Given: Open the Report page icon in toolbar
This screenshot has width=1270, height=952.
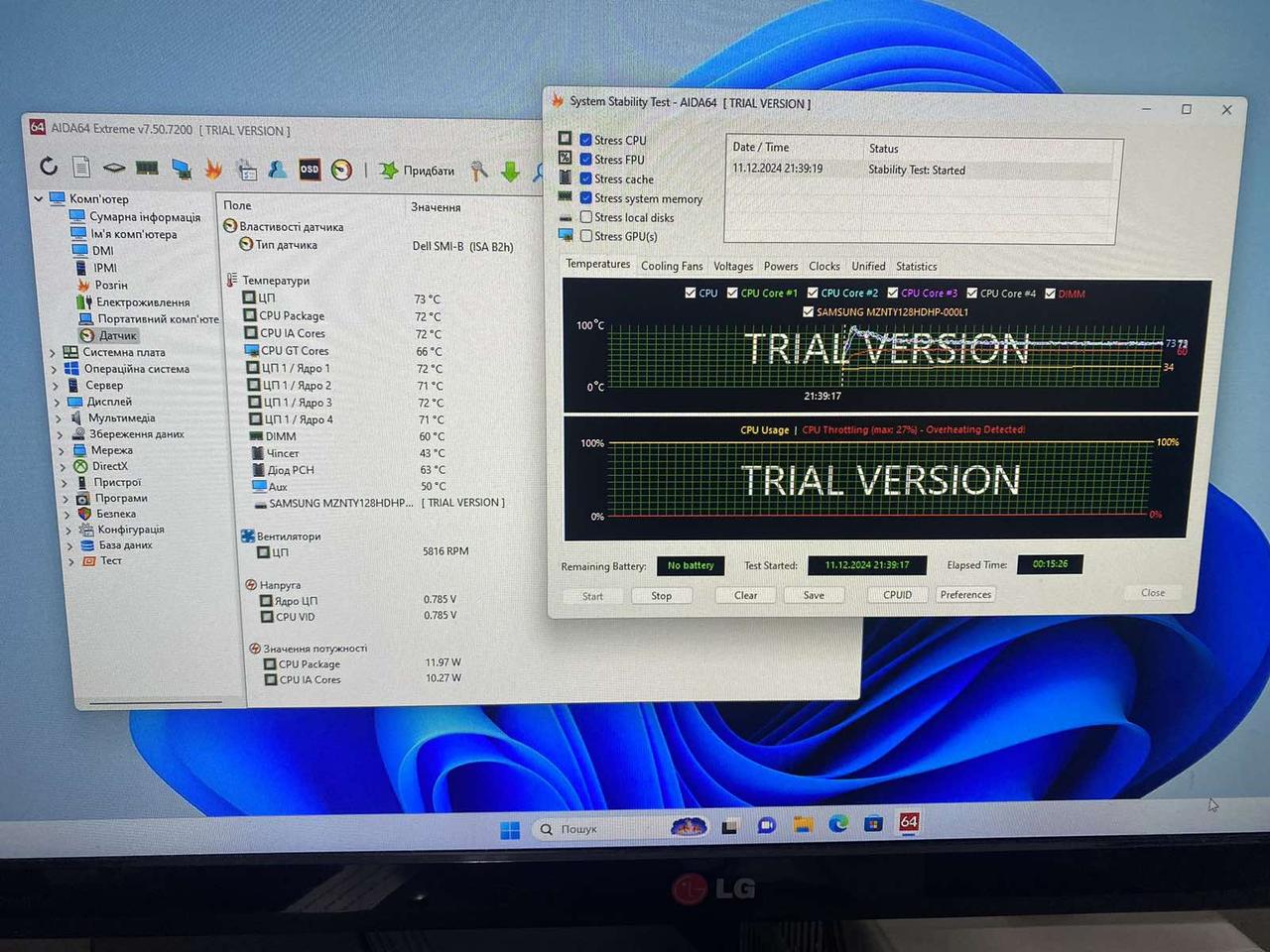Looking at the screenshot, I should [x=81, y=167].
